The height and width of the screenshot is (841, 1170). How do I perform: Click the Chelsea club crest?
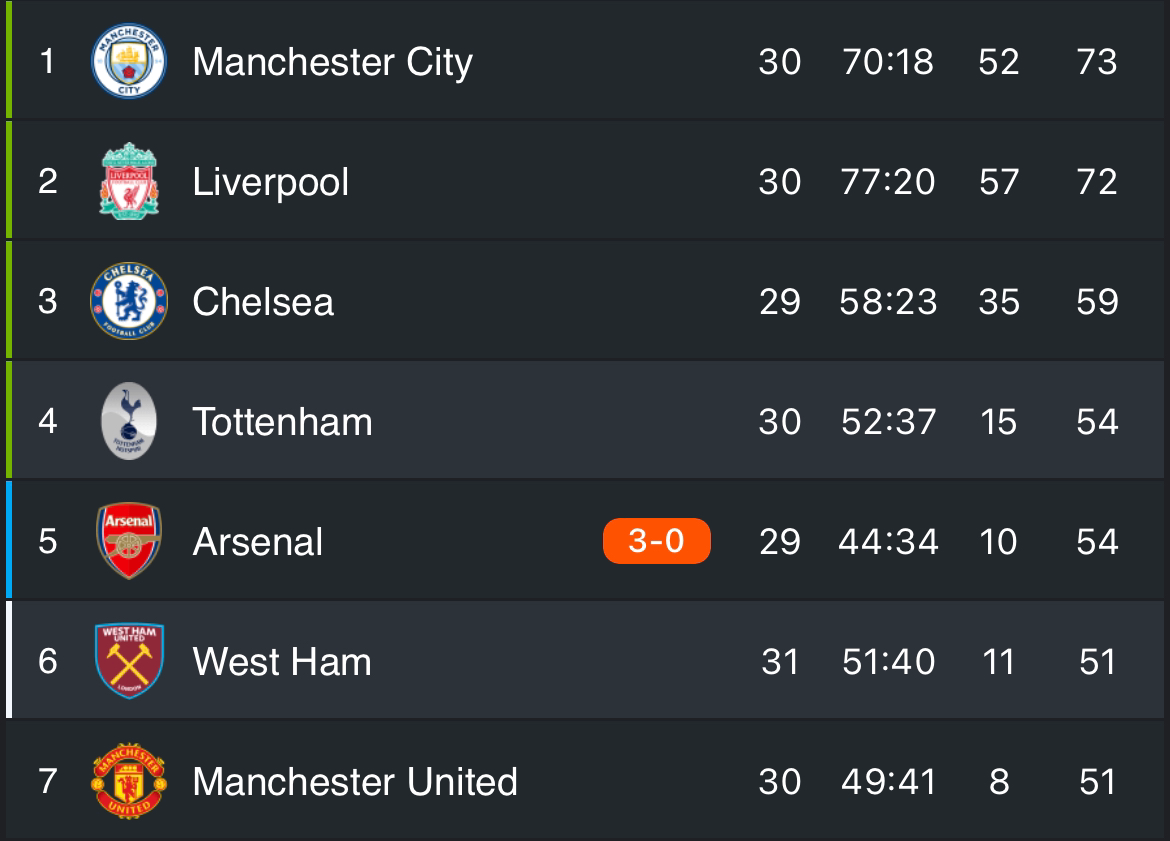(128, 301)
